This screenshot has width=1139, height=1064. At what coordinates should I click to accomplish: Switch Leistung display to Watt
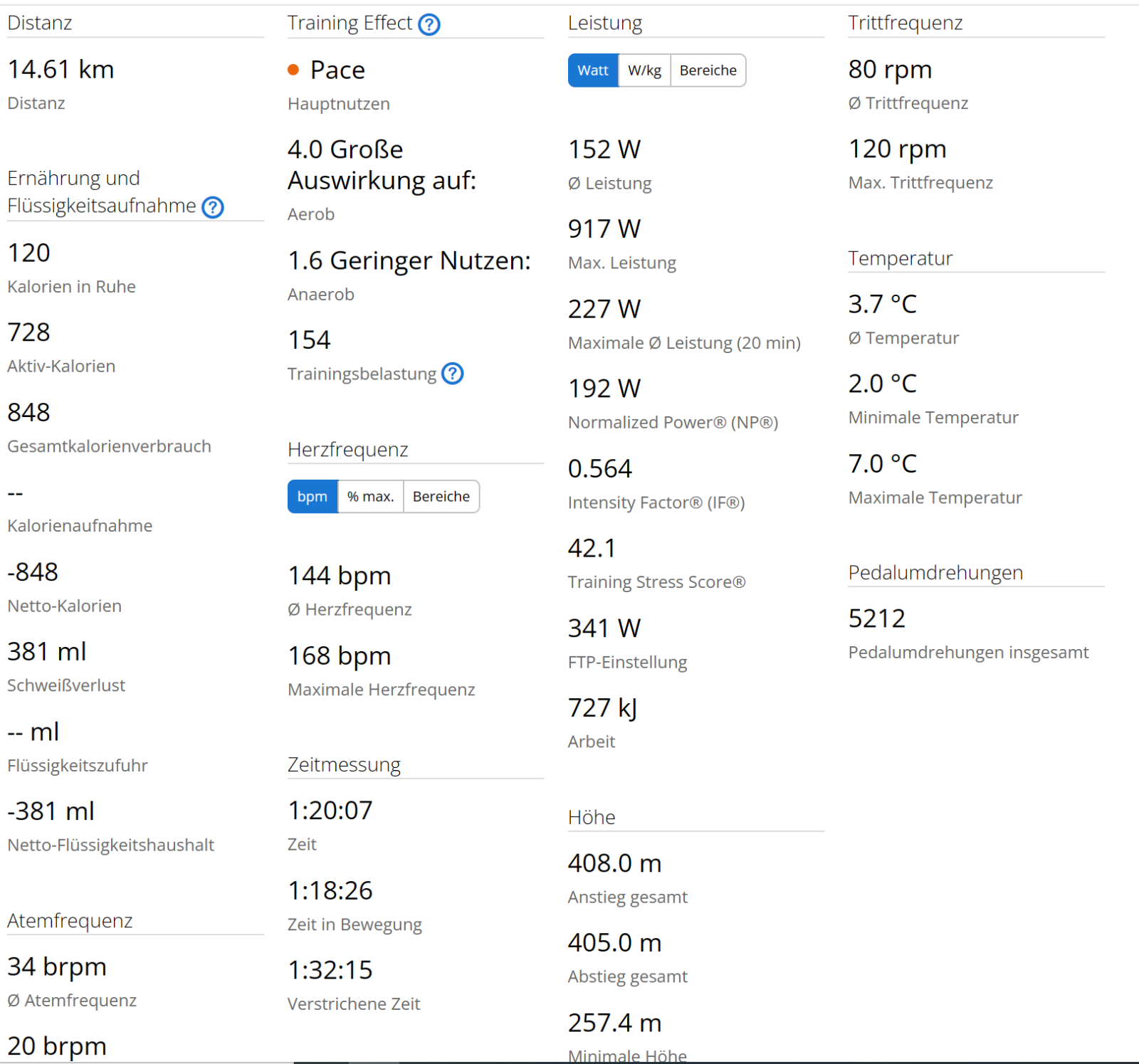click(592, 70)
